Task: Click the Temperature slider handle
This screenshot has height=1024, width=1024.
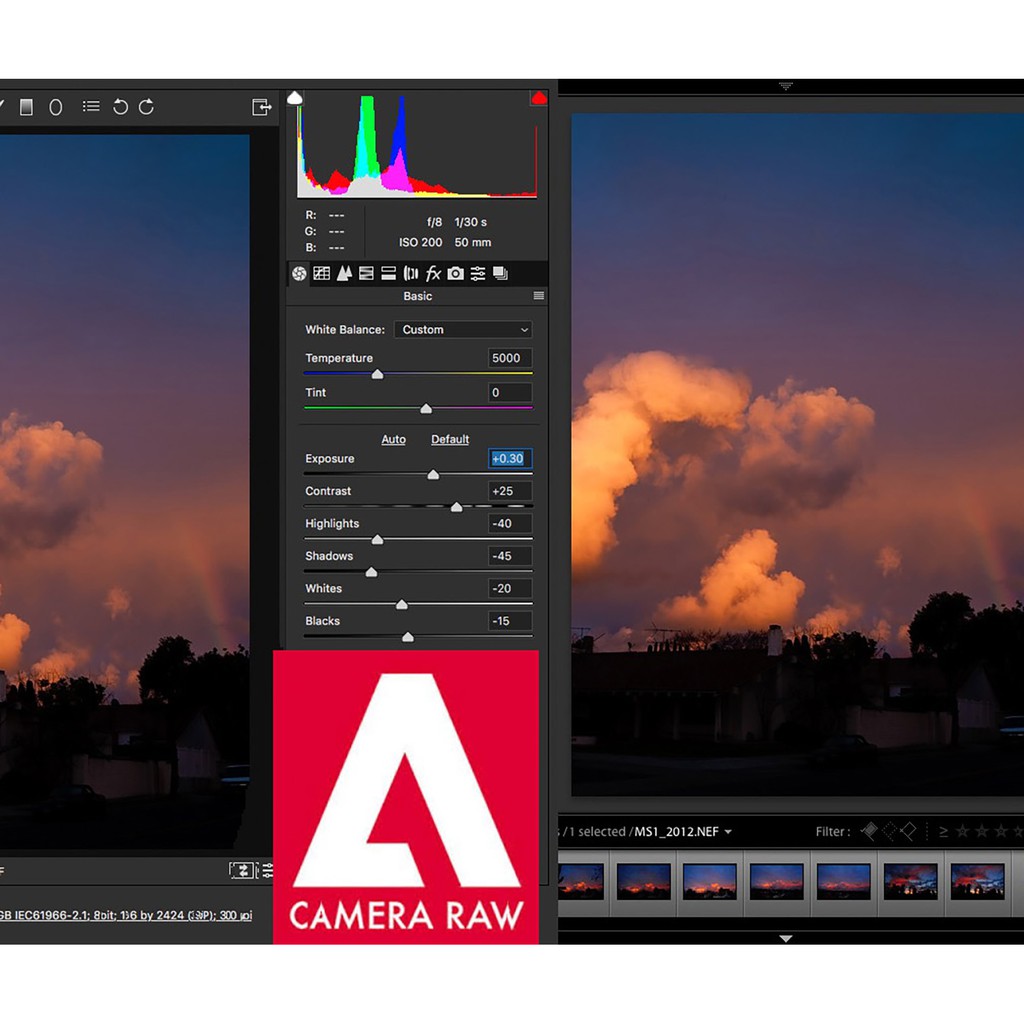Action: pos(377,374)
